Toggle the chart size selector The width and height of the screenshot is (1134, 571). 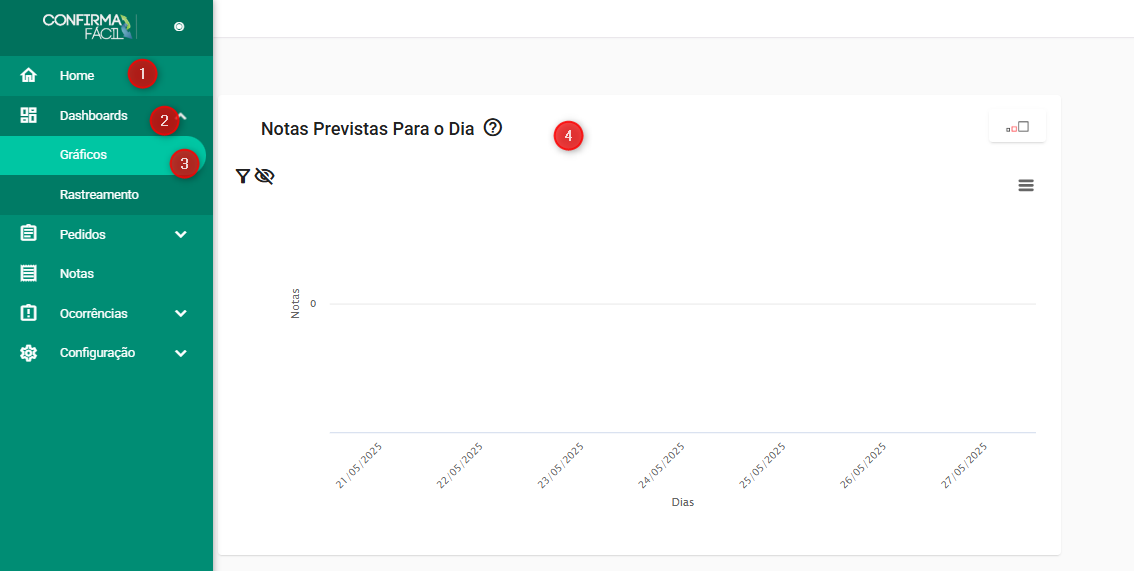click(1017, 127)
